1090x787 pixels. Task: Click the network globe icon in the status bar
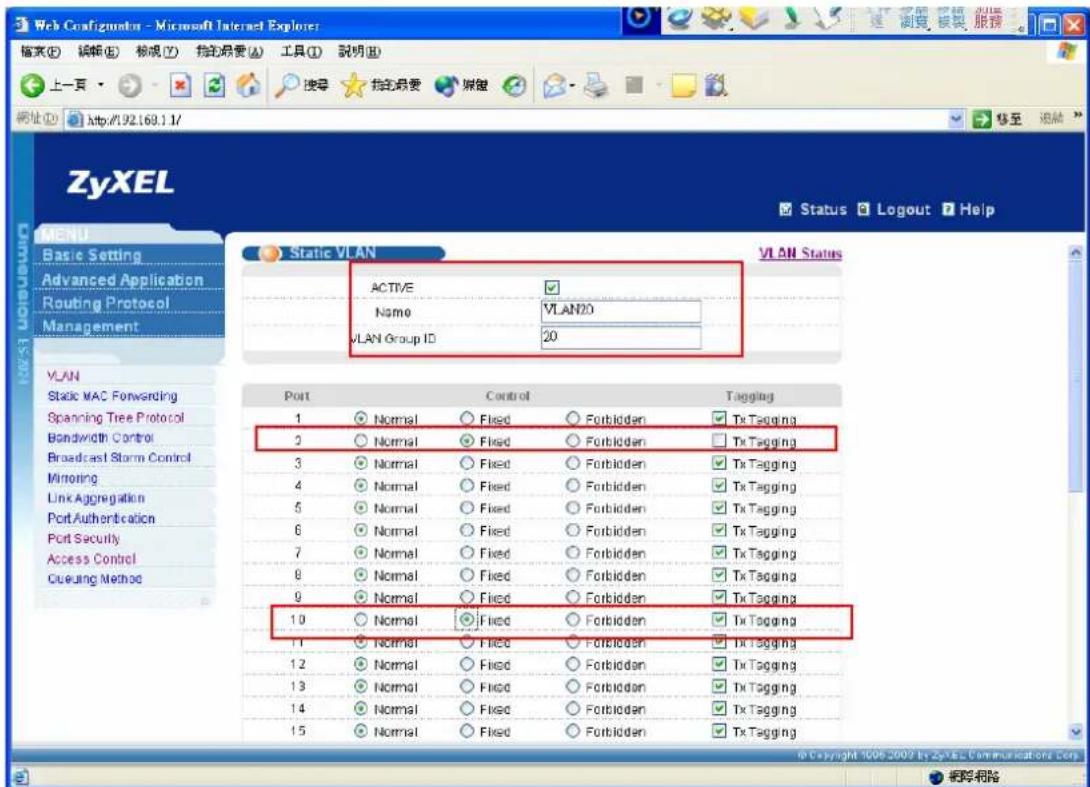point(936,777)
